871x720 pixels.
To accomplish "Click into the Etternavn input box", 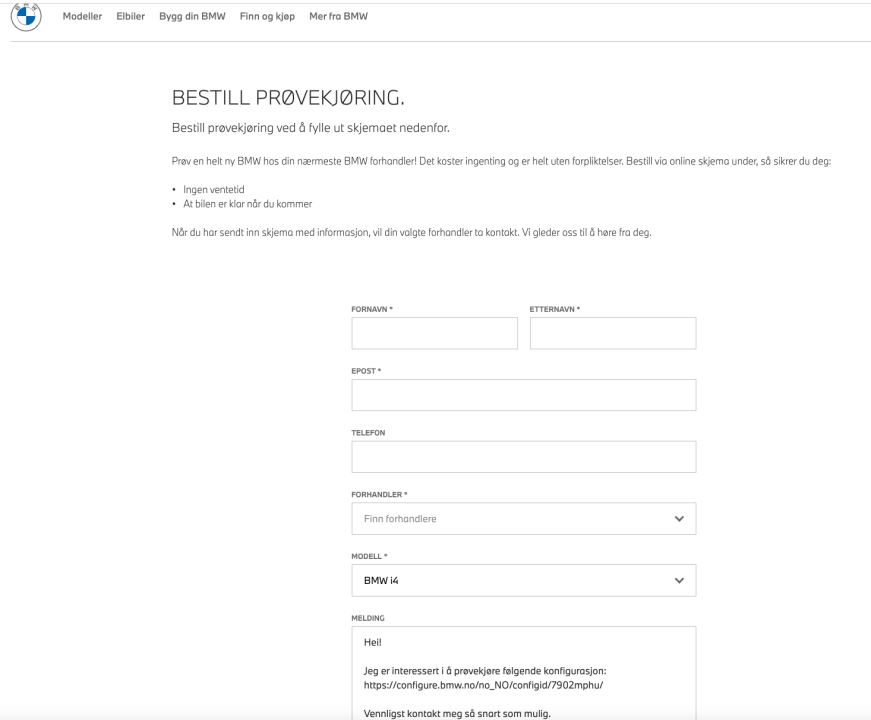I will pos(612,334).
